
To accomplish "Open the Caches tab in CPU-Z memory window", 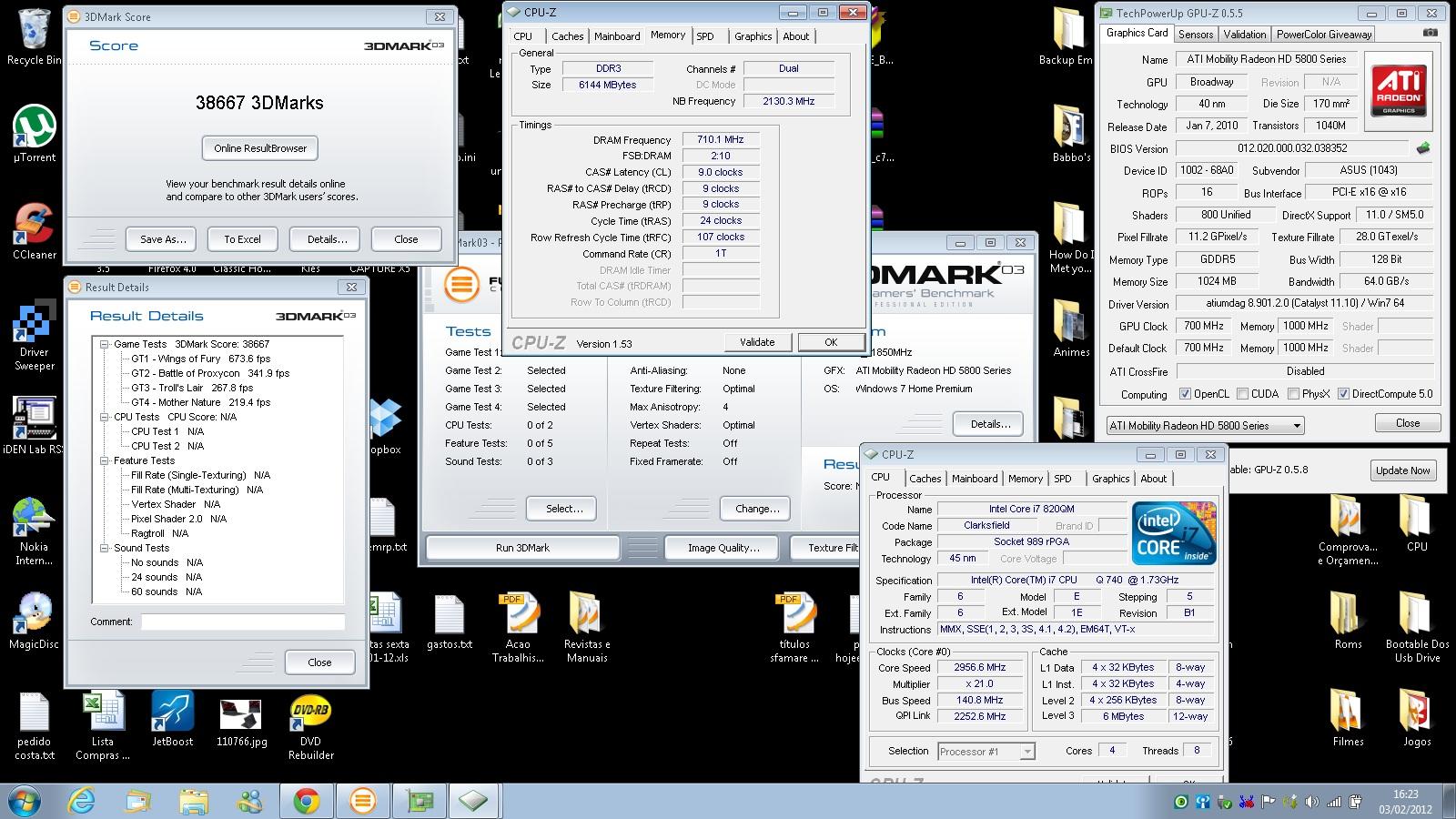I will coord(568,36).
